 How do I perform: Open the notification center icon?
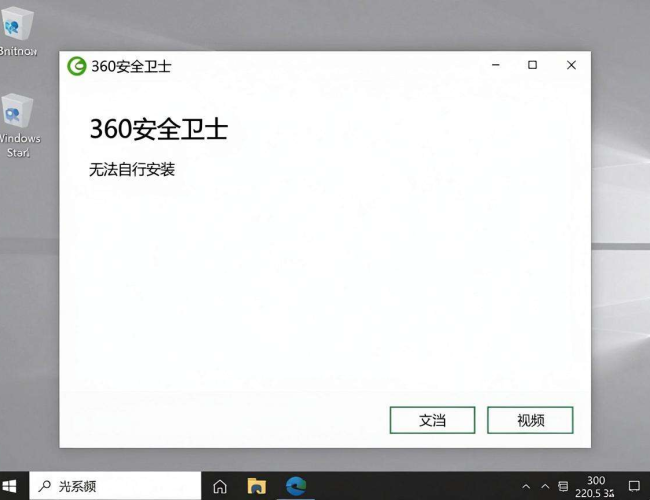(x=634, y=486)
